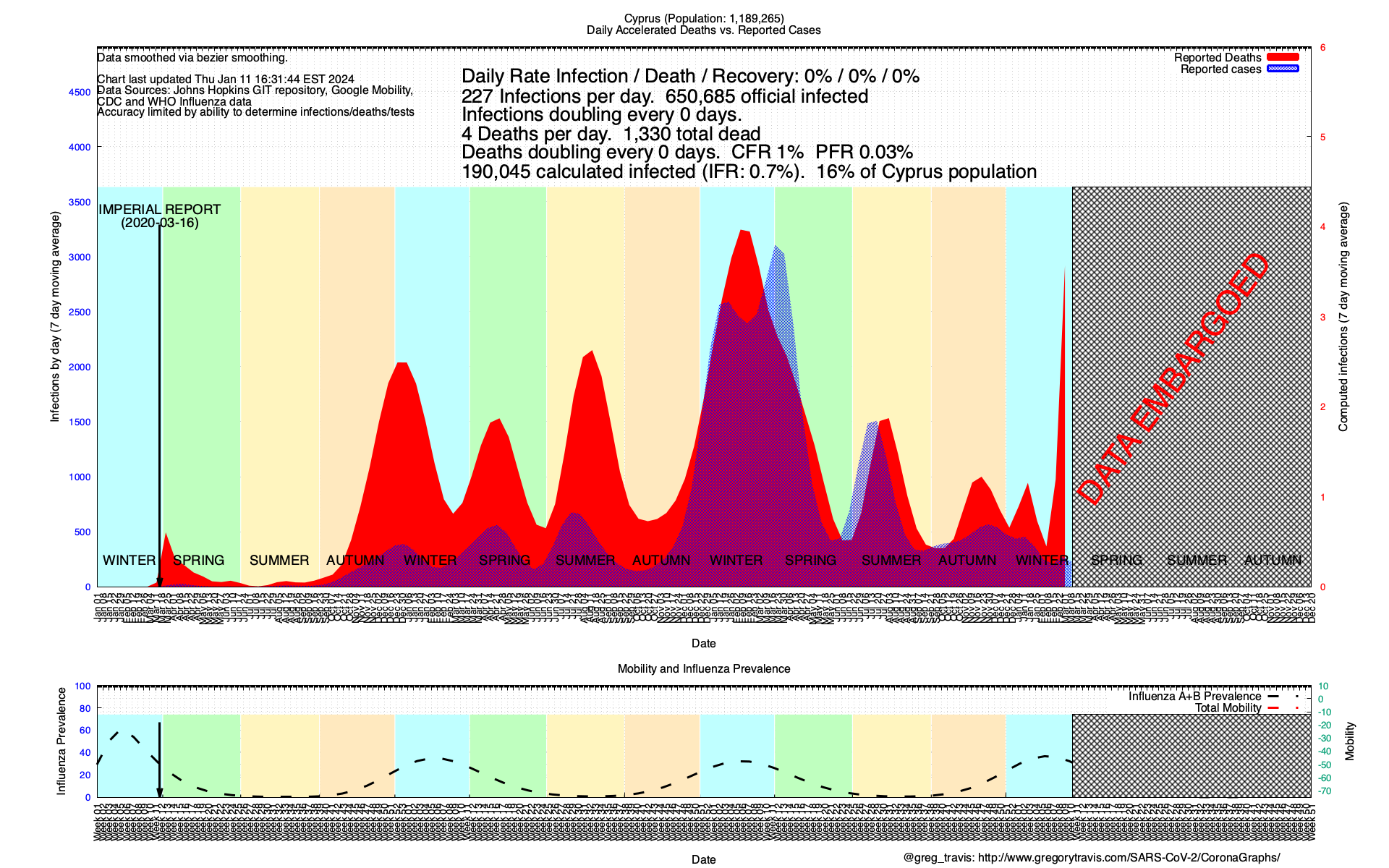Click the 3500 tick on infections axis
The image size is (1389, 868).
pyautogui.click(x=80, y=202)
